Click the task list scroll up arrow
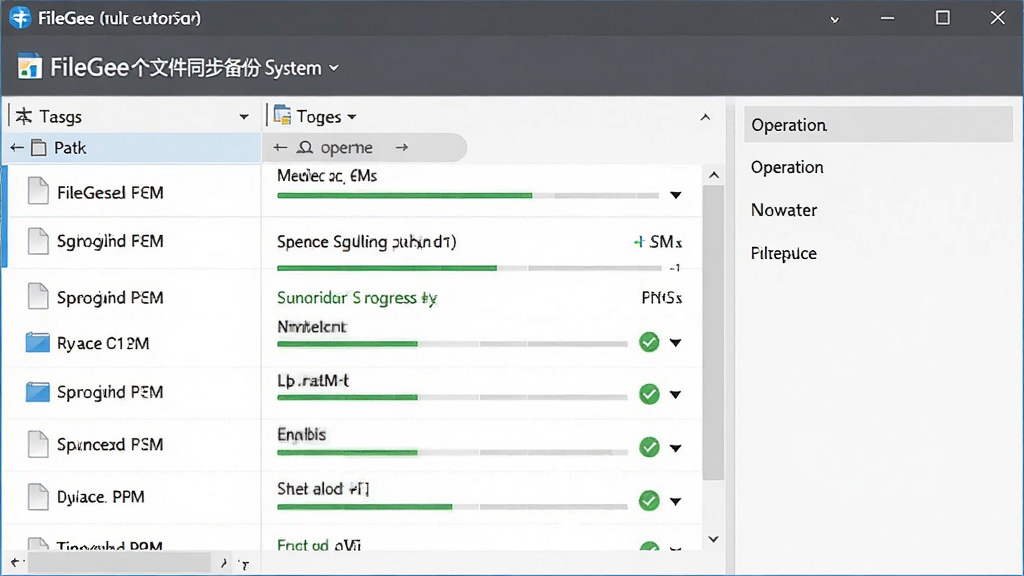Screen dimensions: 1024x576 click(714, 175)
